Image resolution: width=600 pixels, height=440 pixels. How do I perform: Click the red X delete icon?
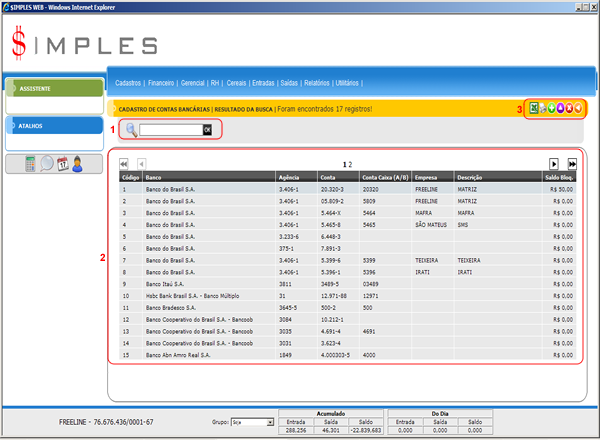pos(571,108)
